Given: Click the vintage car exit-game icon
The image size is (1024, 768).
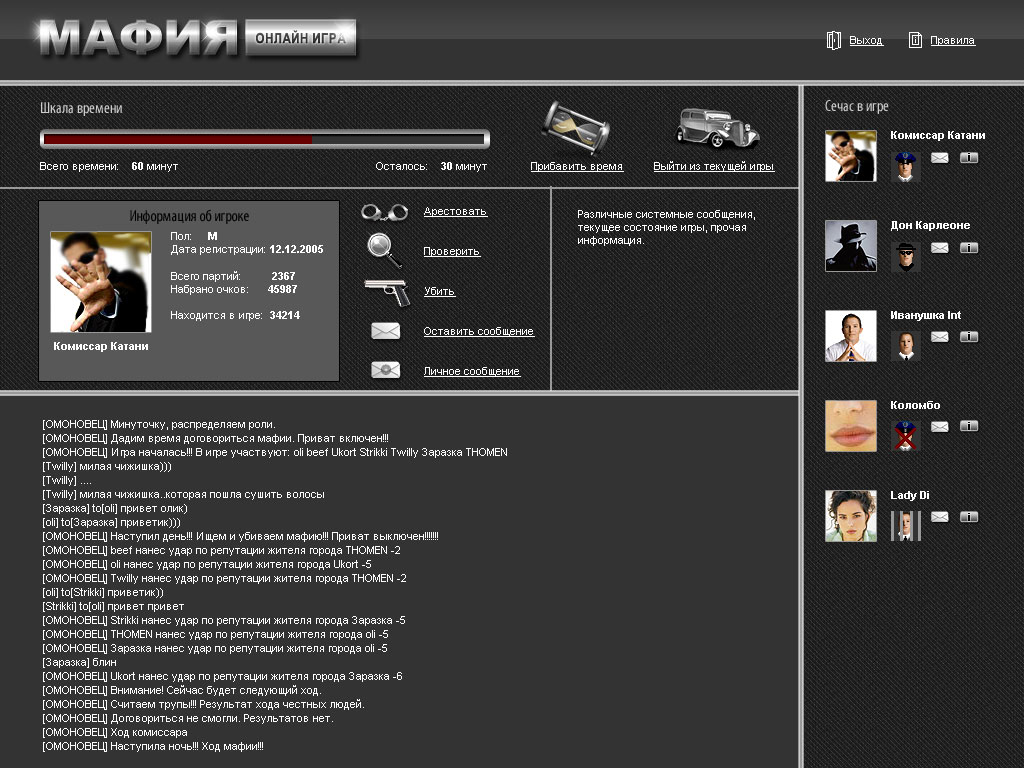Looking at the screenshot, I should (716, 128).
